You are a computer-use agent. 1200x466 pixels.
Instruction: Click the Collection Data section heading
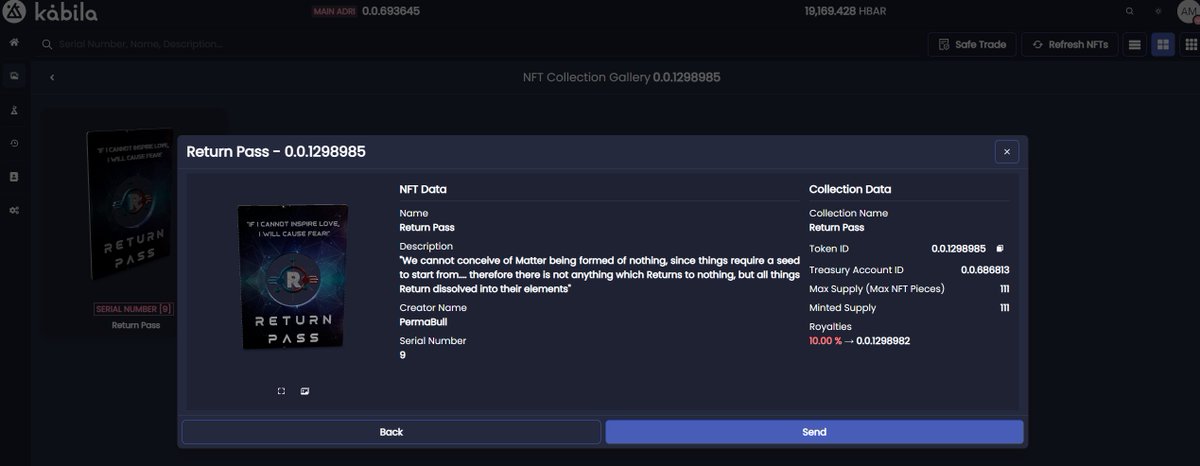tap(850, 189)
